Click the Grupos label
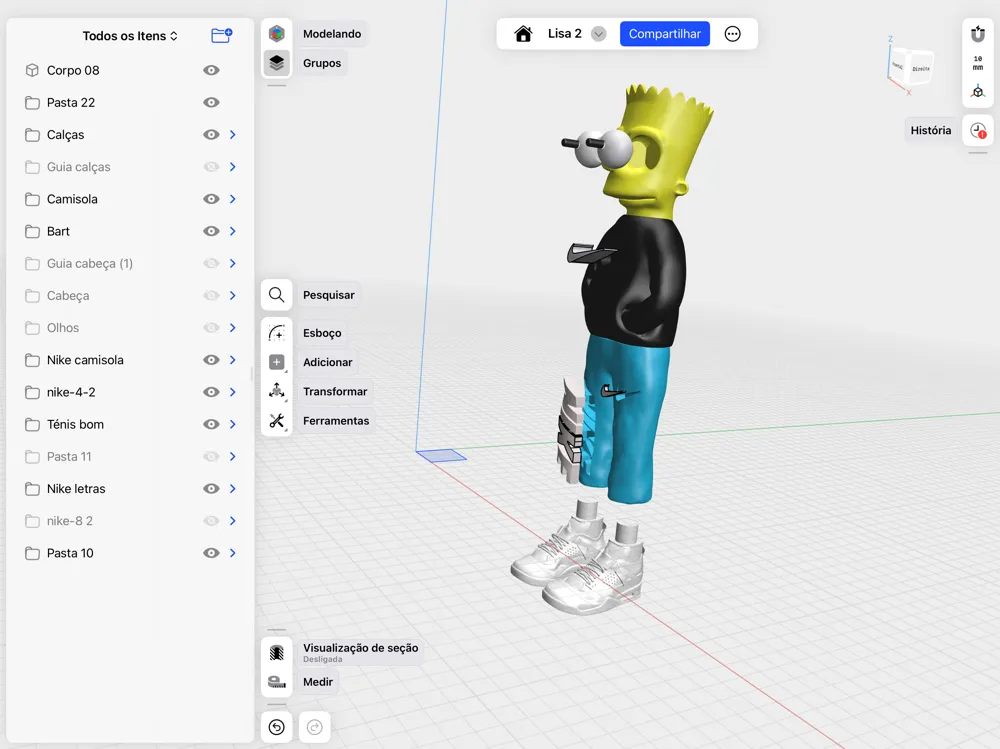Image resolution: width=1000 pixels, height=749 pixels. point(321,63)
